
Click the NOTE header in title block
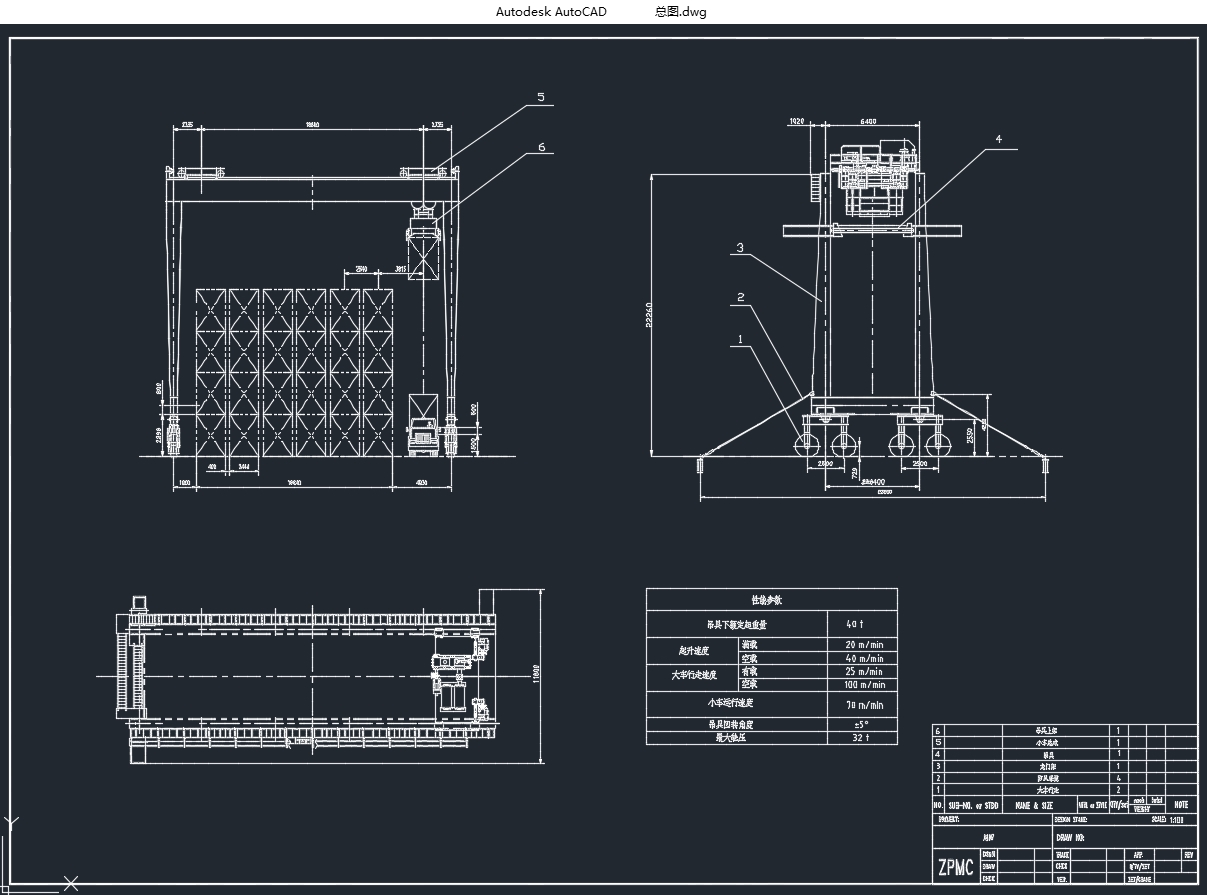[x=1181, y=804]
